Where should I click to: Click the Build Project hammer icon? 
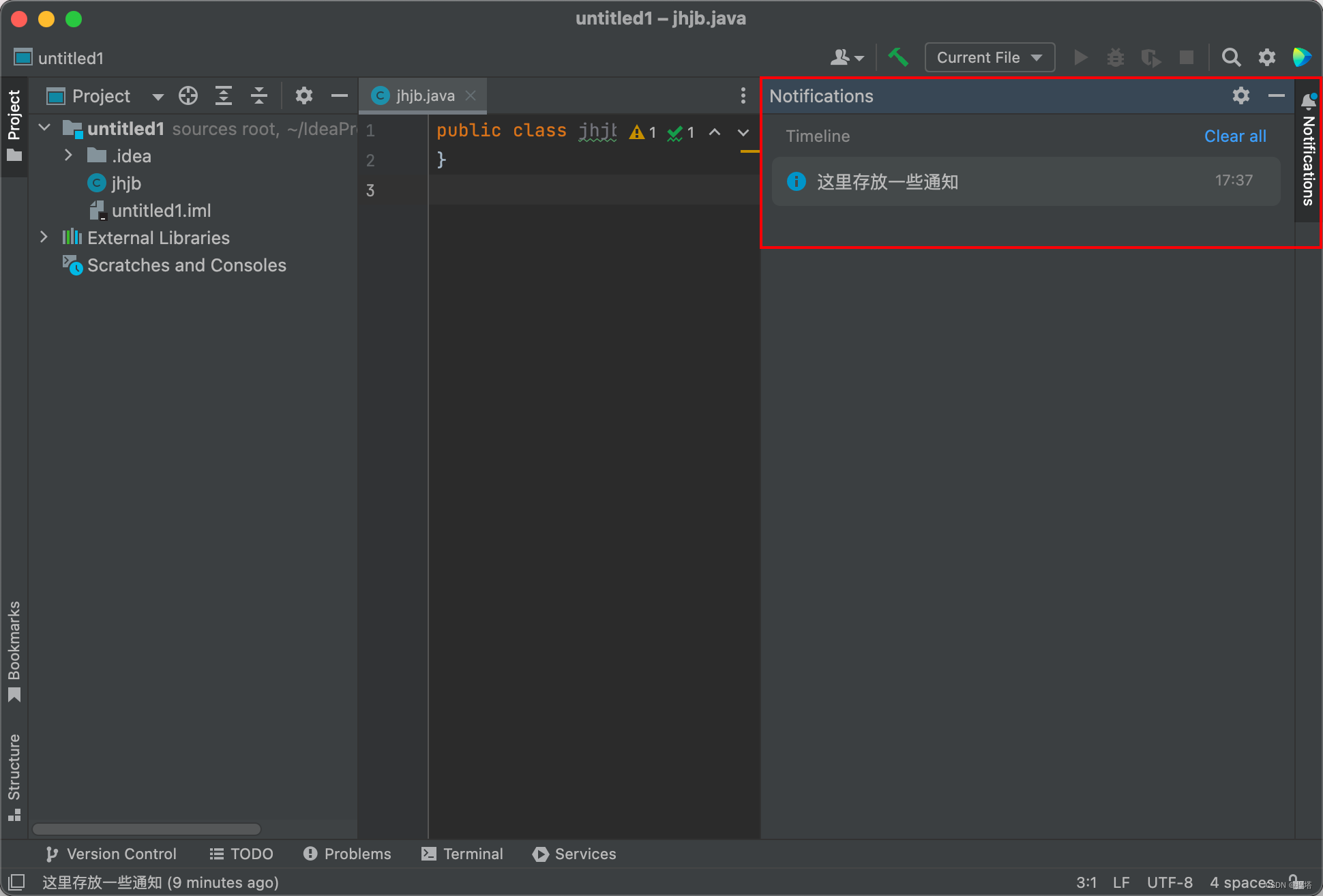[x=898, y=57]
